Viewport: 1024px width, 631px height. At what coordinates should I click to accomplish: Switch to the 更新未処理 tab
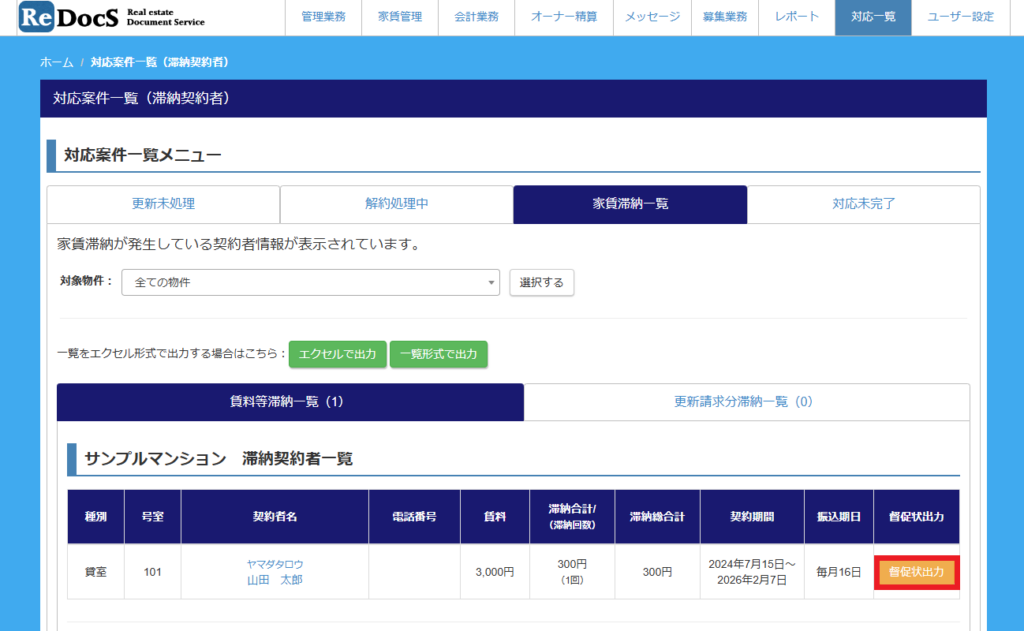pyautogui.click(x=163, y=204)
